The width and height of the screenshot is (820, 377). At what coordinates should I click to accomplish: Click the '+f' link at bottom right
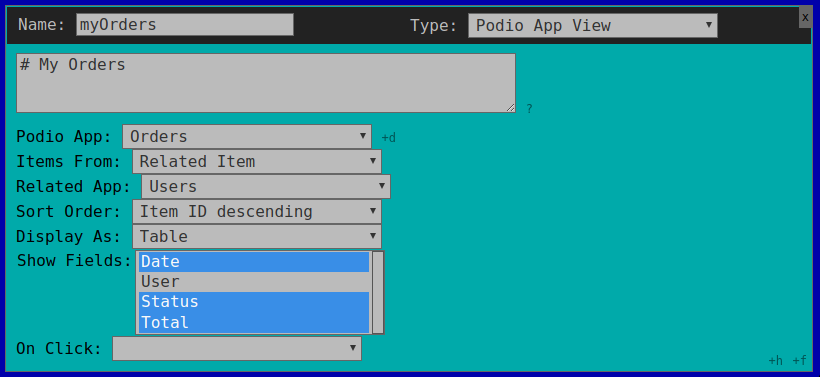click(800, 360)
